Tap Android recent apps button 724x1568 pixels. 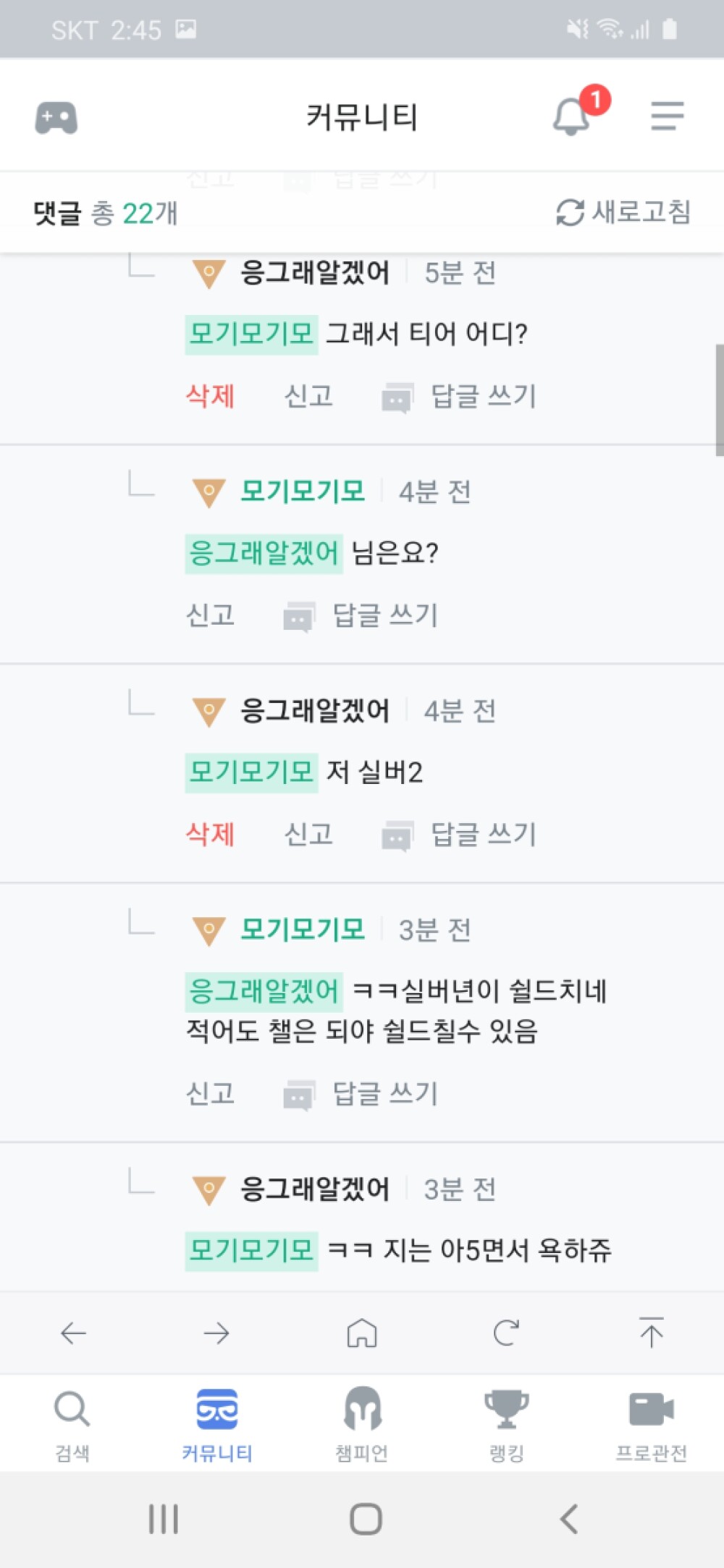pyautogui.click(x=163, y=1518)
